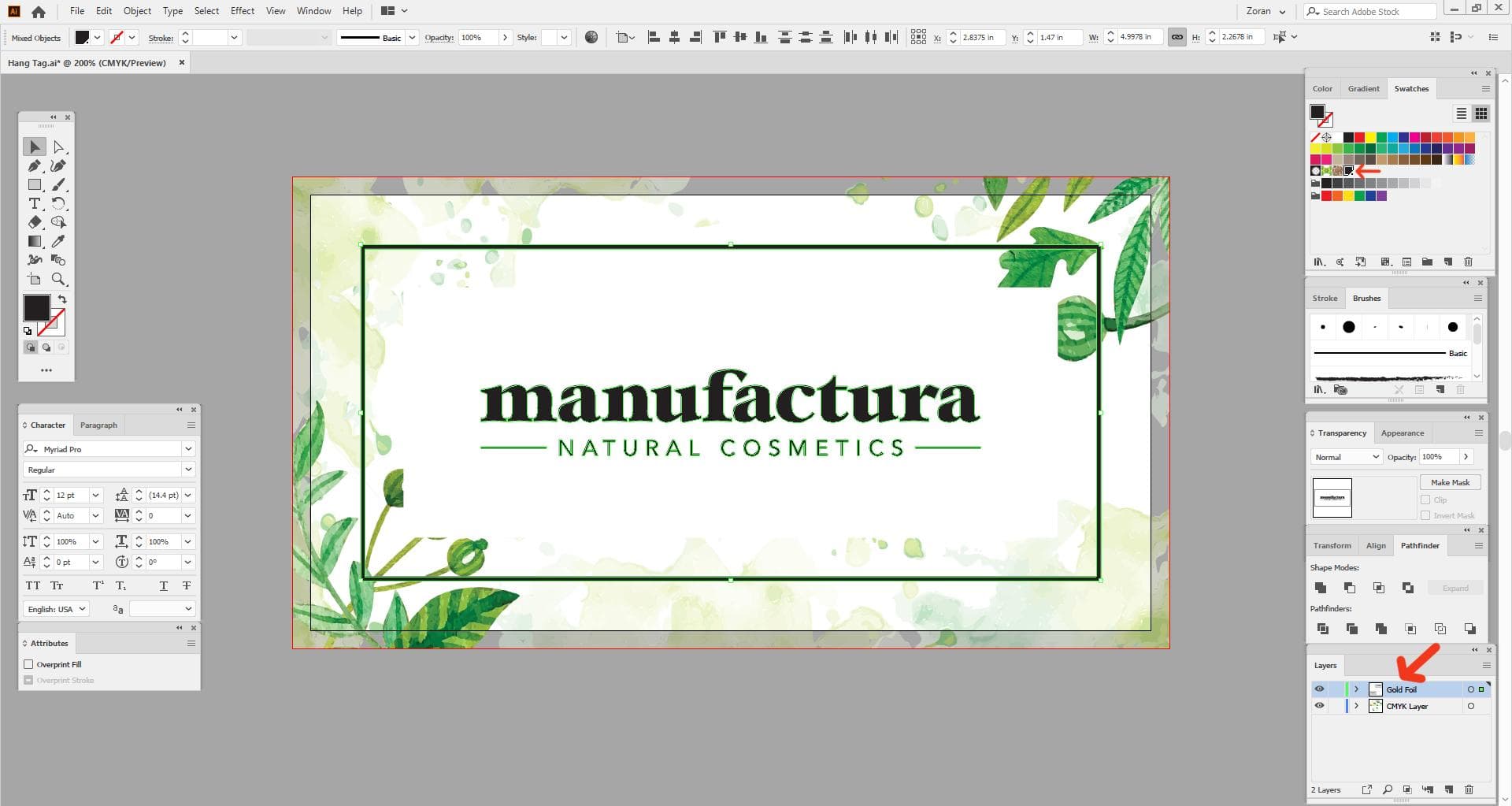Switch to the Gradient tab
This screenshot has width=1512, height=806.
point(1363,88)
